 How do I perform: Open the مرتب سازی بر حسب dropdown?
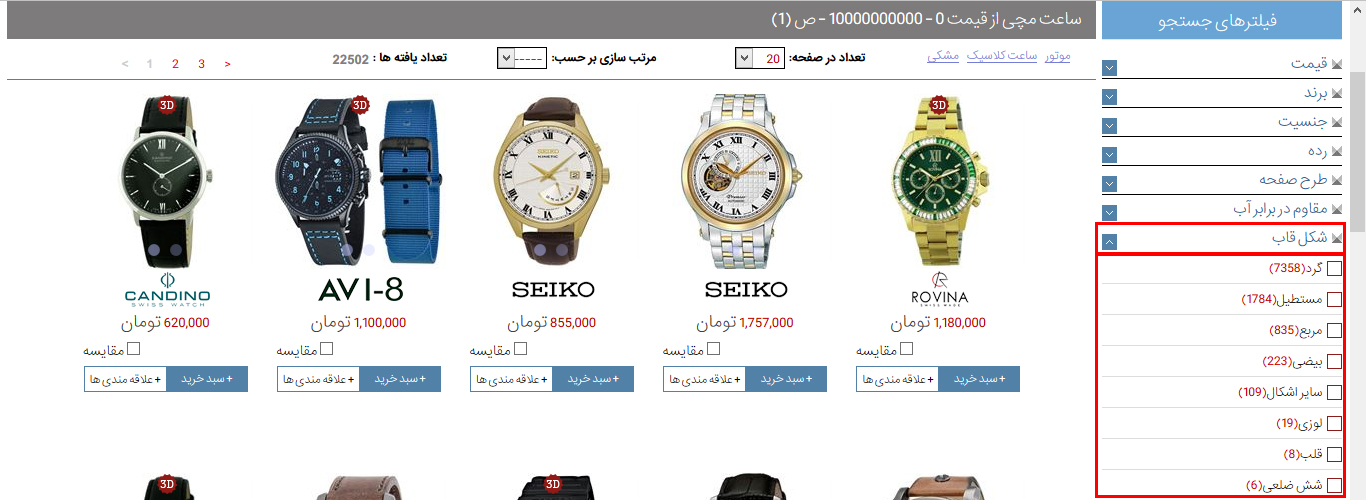click(522, 59)
